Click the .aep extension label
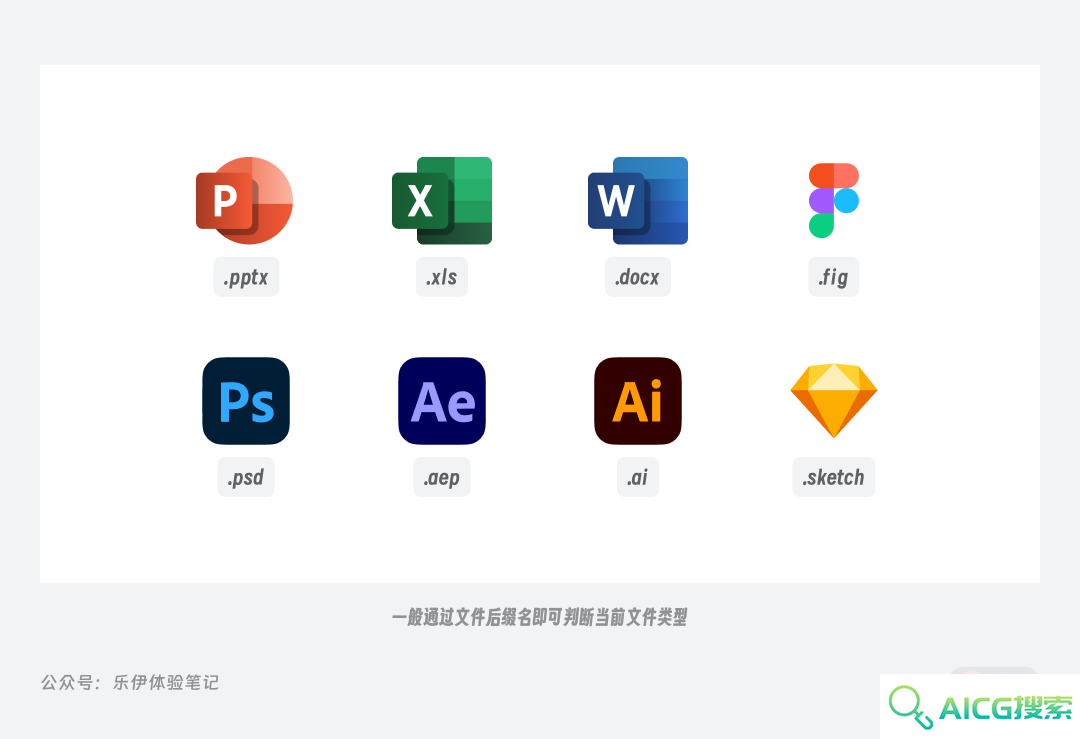Image resolution: width=1080 pixels, height=739 pixels. pos(442,477)
